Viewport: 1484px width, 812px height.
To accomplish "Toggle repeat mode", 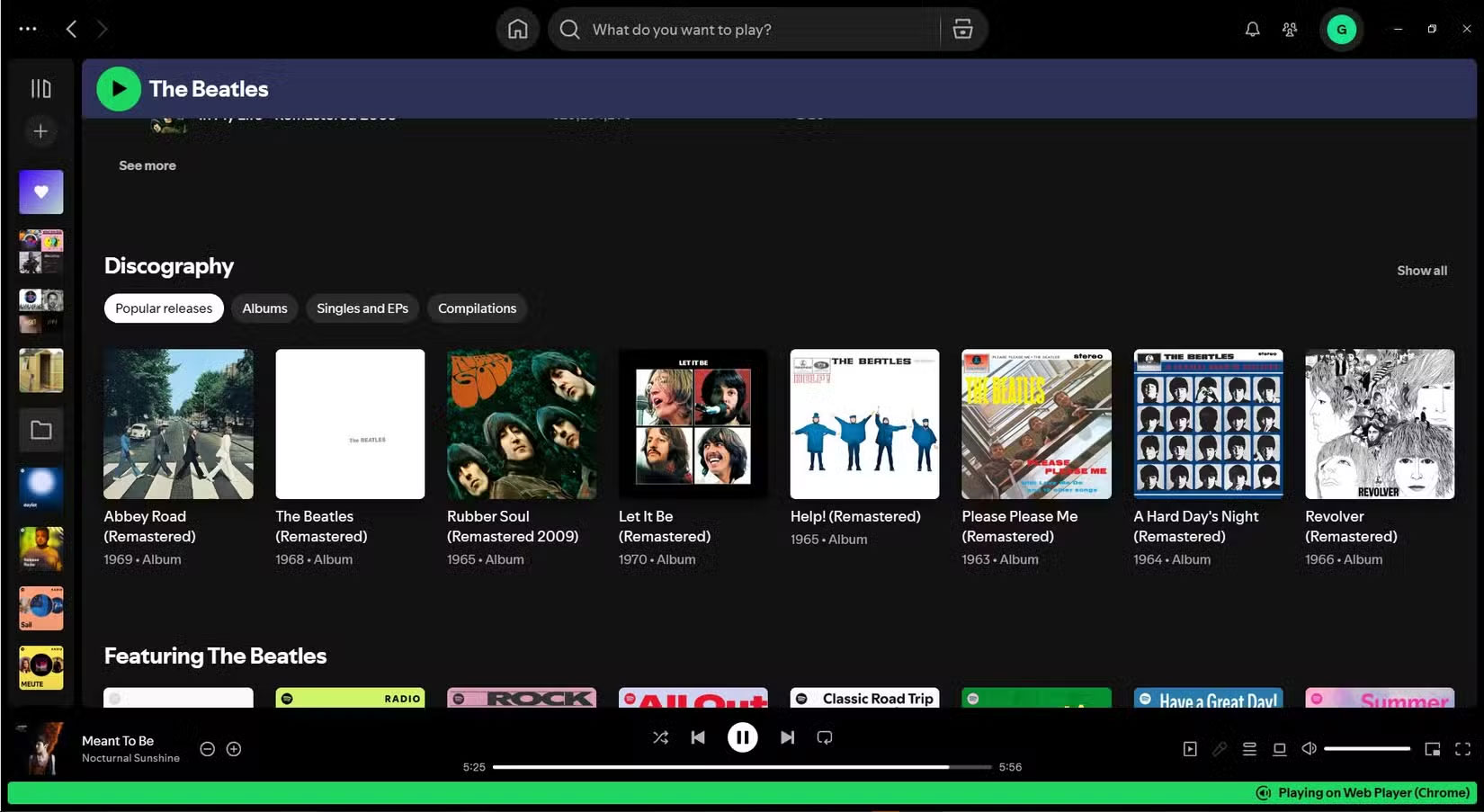I will (x=824, y=737).
